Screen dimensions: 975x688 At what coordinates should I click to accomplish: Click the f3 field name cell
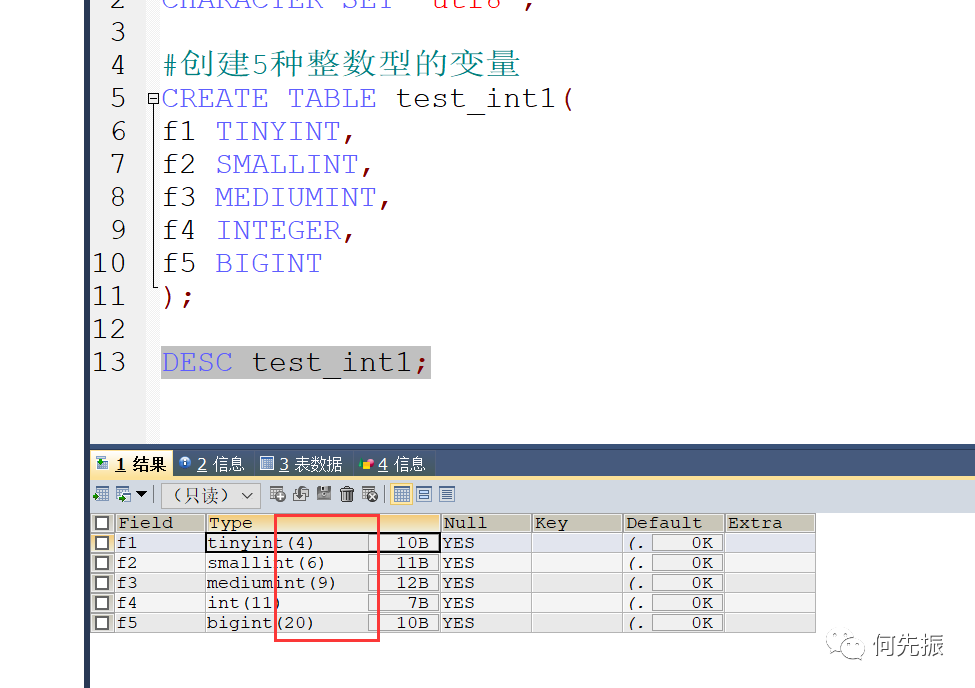[160, 583]
